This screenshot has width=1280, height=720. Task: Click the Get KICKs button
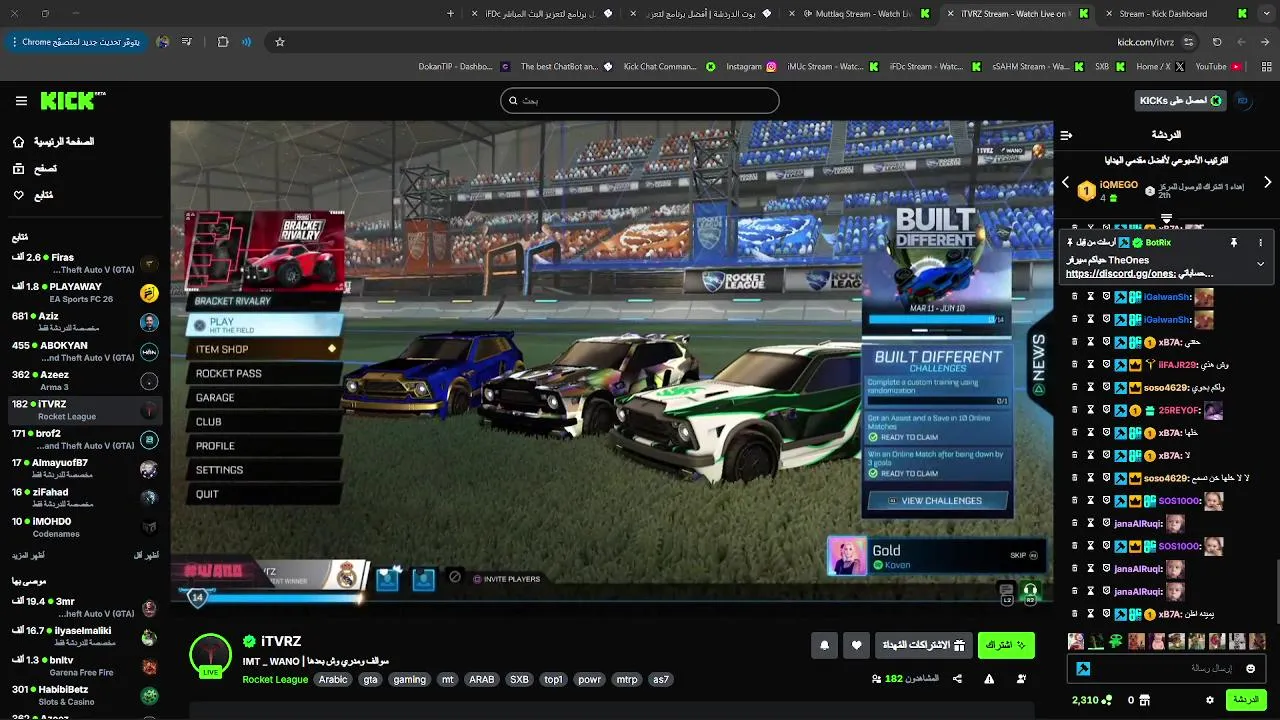tap(1180, 100)
